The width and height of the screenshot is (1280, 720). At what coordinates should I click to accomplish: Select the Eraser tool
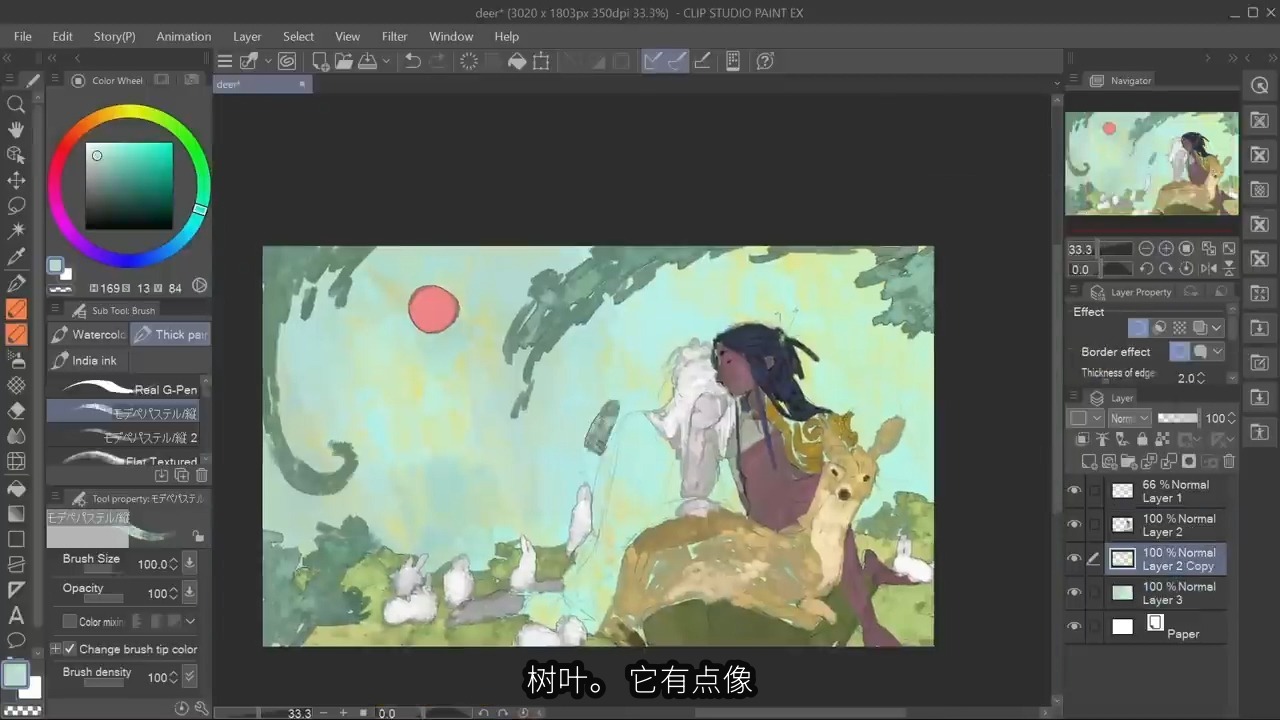click(16, 411)
